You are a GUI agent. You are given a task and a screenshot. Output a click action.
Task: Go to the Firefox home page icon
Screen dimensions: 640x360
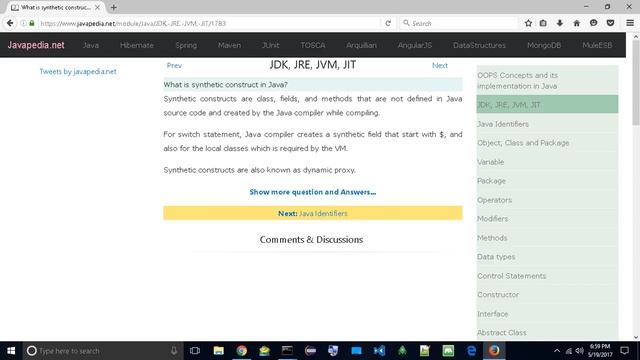(576, 23)
